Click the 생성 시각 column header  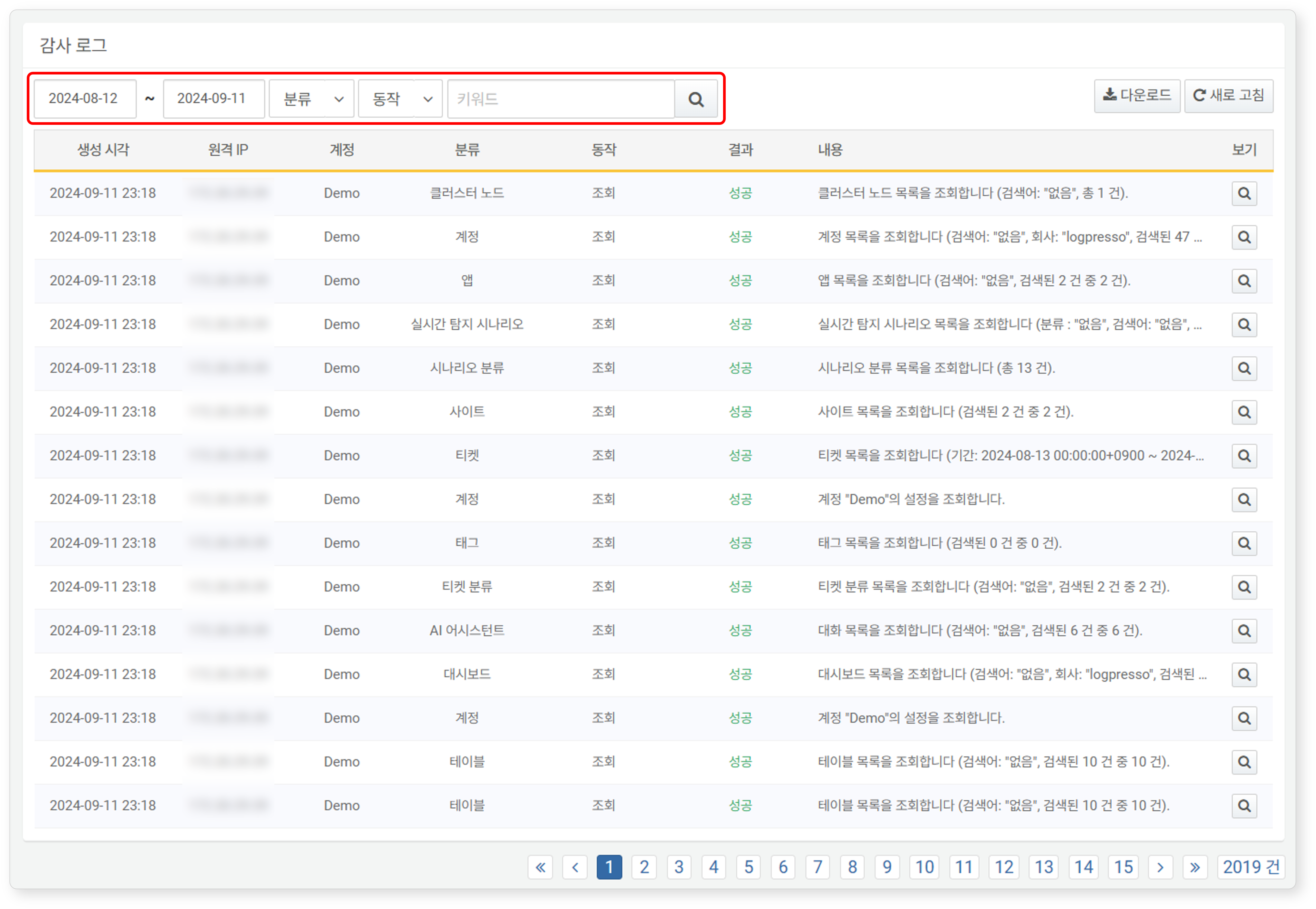103,150
